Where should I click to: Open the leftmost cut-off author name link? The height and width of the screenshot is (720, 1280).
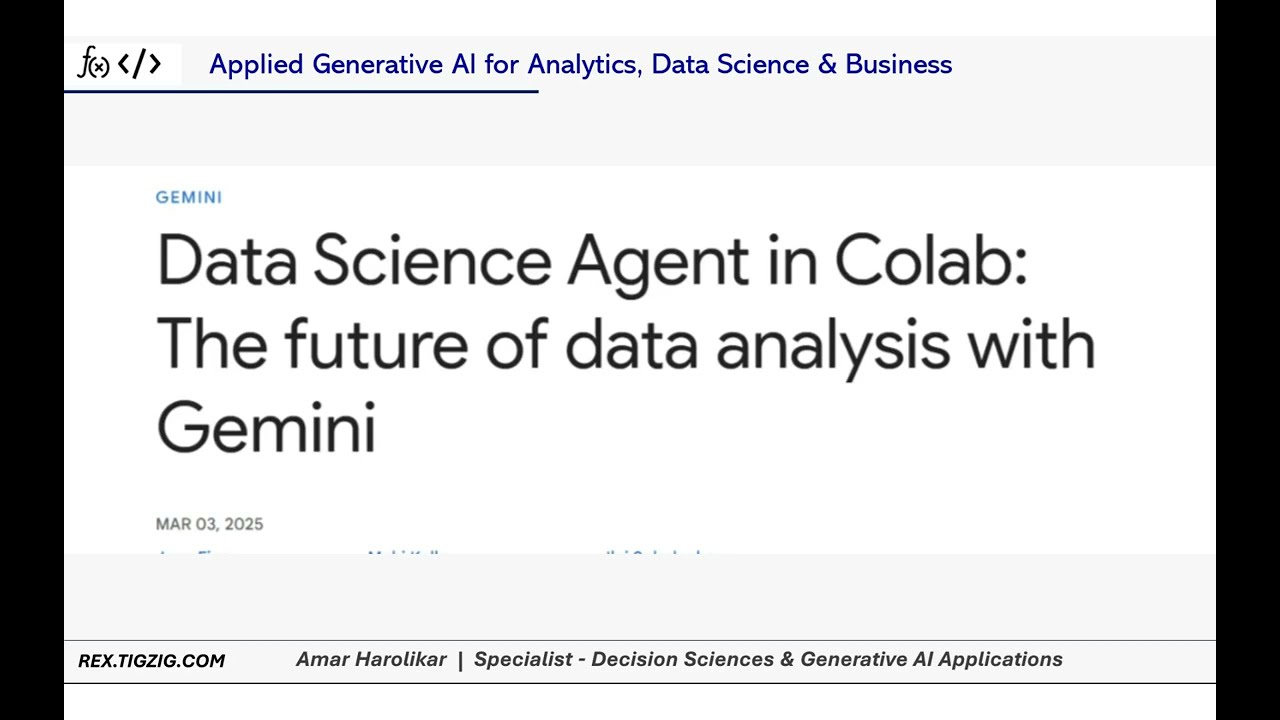tap(188, 551)
